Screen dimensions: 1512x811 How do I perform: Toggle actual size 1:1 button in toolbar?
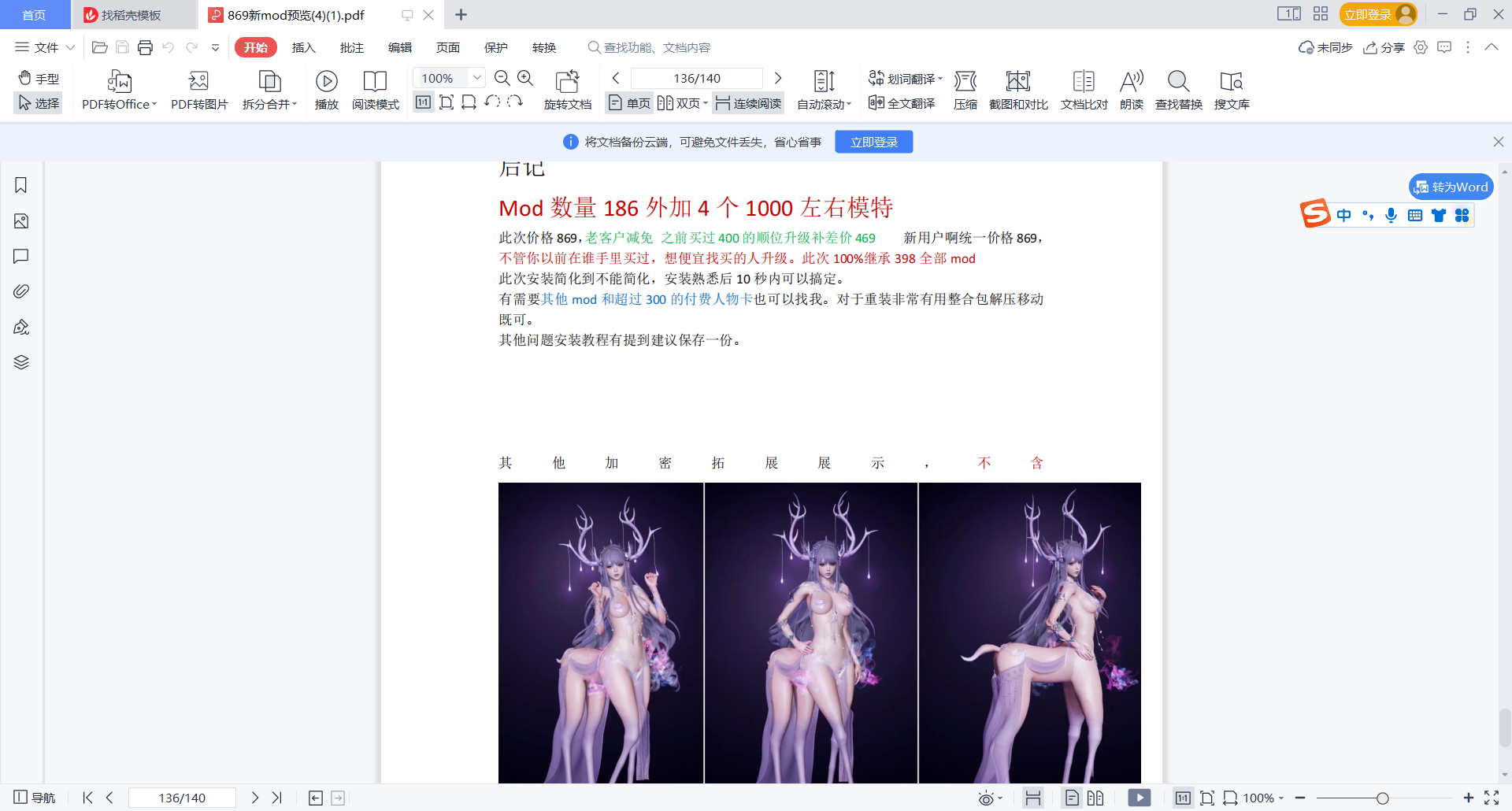point(423,102)
